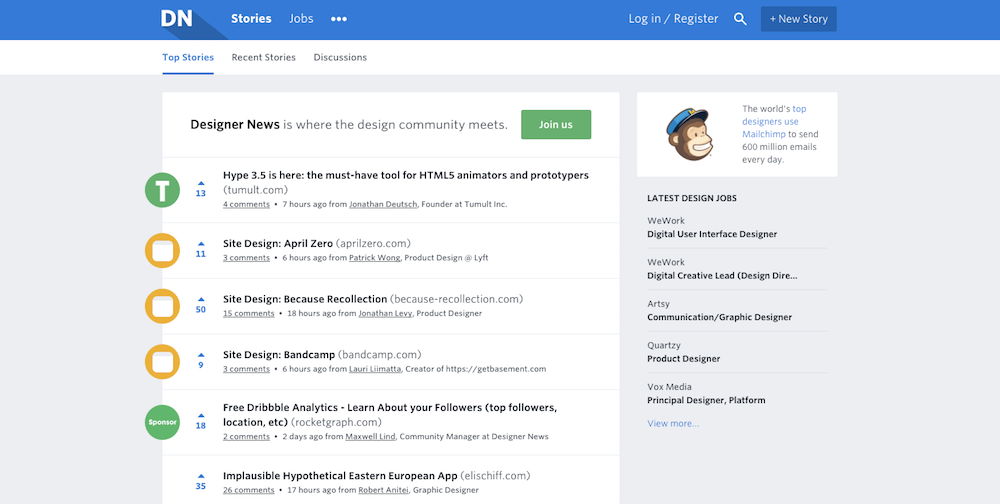Open Principal Designer, Platform job
Screen dimensions: 1000x504
click(x=706, y=400)
